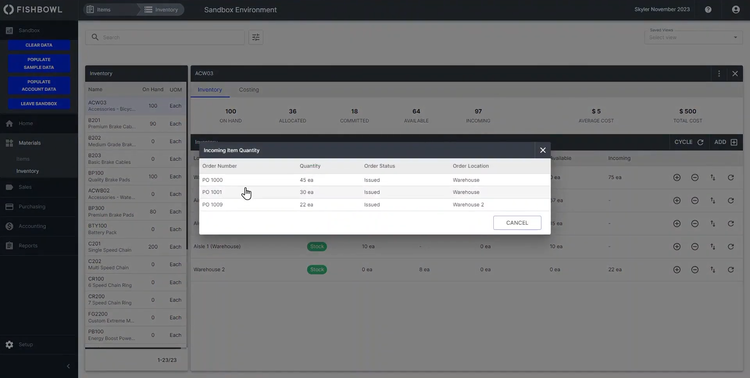Open the search filter options icon
This screenshot has height=378, width=750.
pyautogui.click(x=256, y=37)
